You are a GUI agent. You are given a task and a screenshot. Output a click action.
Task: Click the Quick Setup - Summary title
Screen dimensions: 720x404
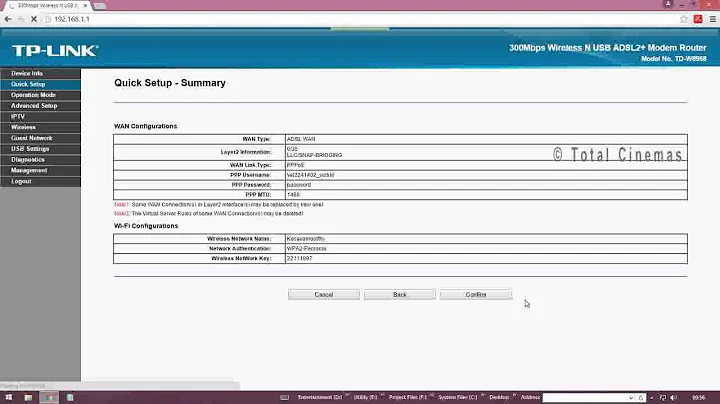tap(170, 83)
